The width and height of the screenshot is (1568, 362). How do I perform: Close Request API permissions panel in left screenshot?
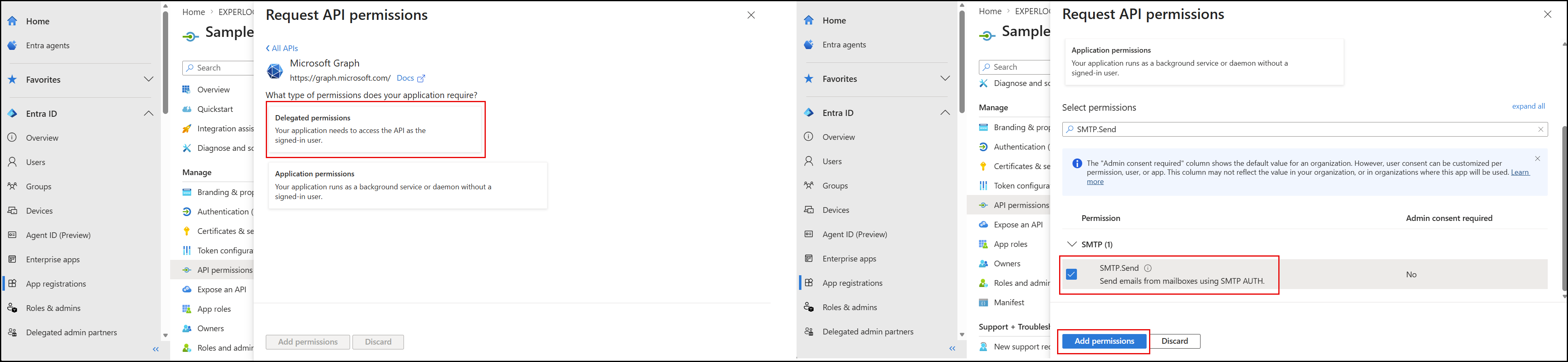click(x=751, y=15)
